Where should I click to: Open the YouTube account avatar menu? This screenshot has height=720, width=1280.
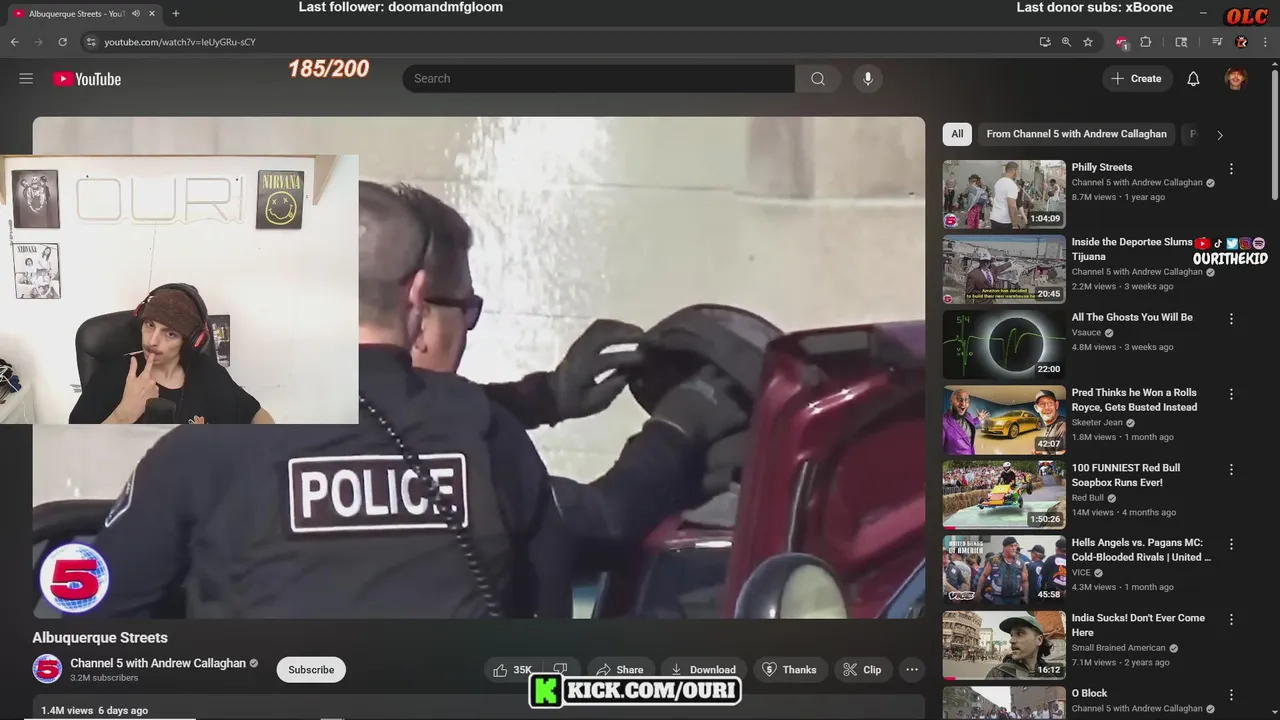tap(1236, 79)
